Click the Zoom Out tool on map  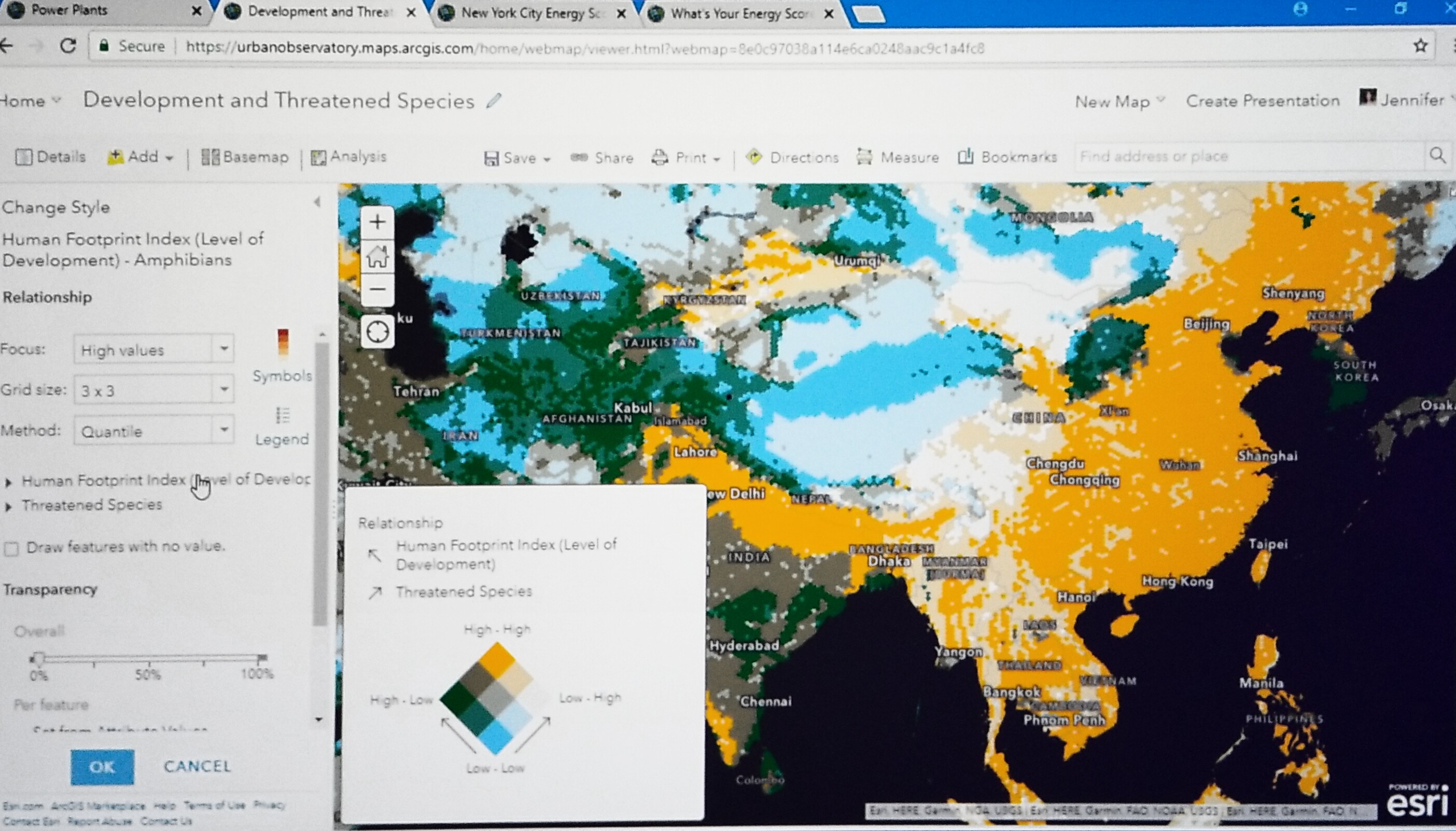tap(377, 290)
